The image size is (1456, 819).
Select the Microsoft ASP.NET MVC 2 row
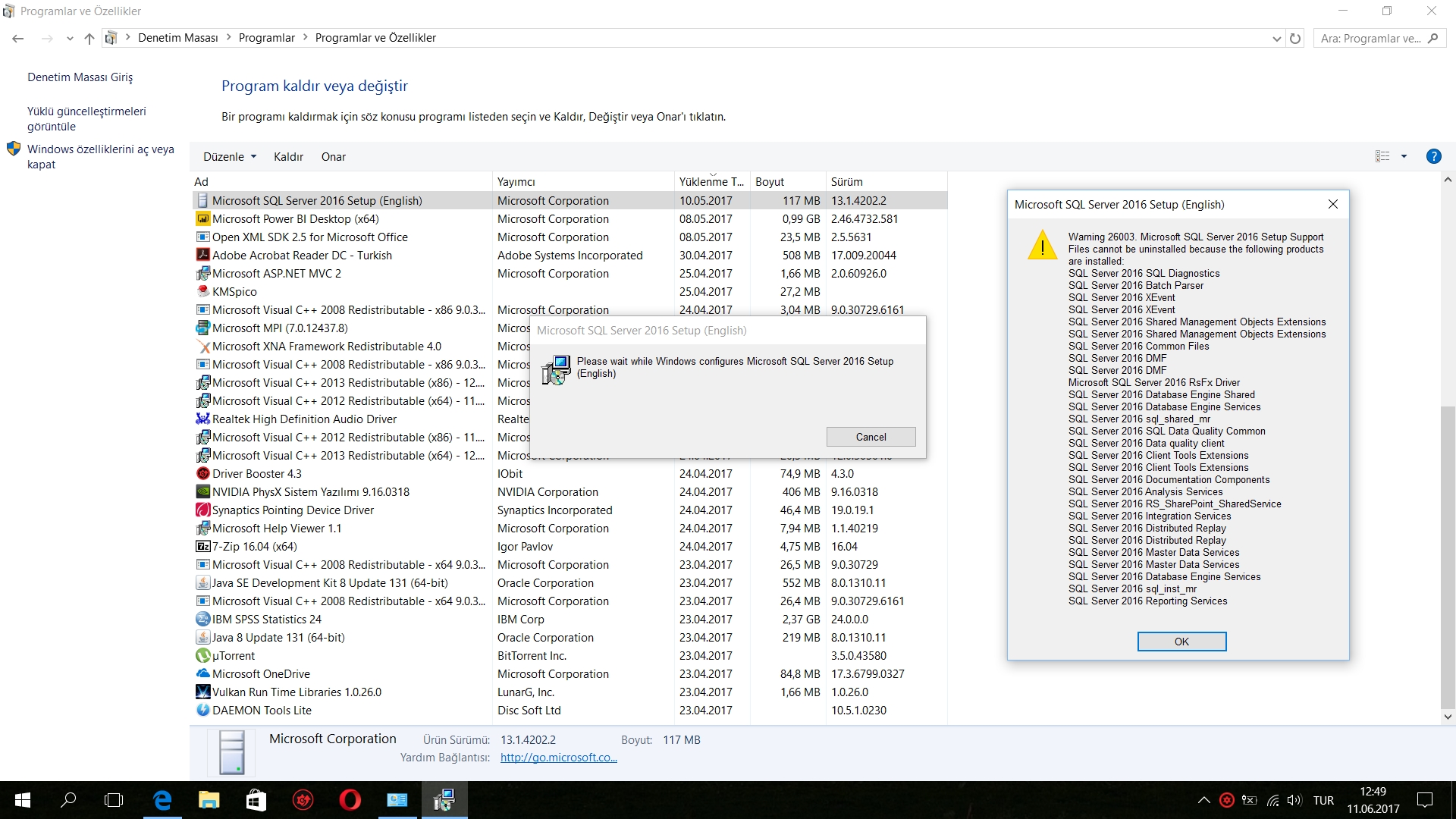[x=570, y=273]
